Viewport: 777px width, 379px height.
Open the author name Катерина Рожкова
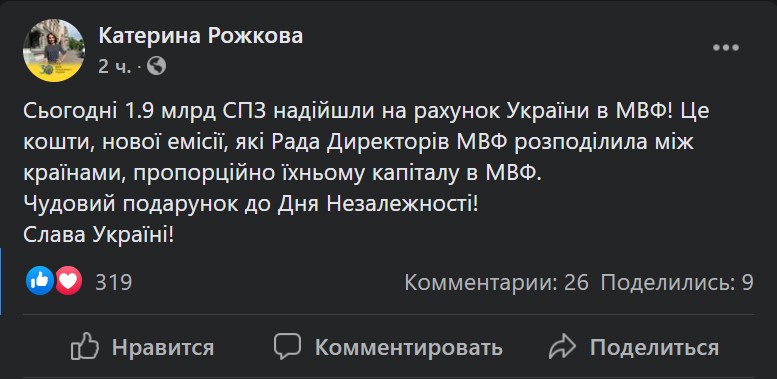pyautogui.click(x=200, y=36)
